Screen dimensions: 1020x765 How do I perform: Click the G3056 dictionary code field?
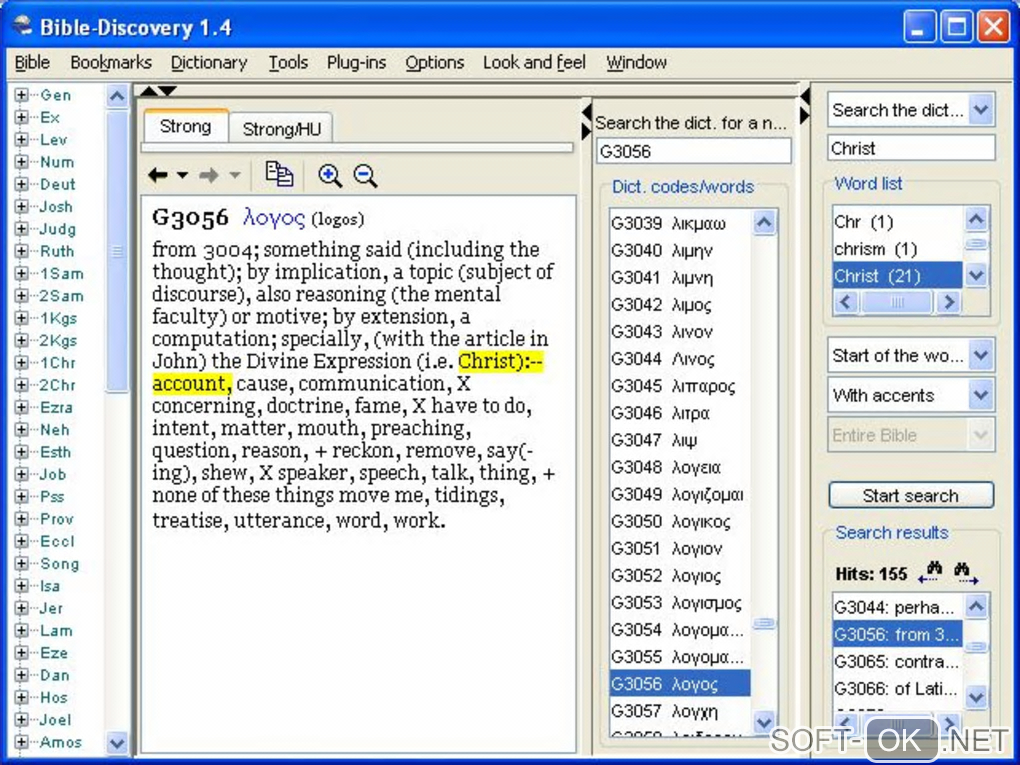(x=693, y=152)
